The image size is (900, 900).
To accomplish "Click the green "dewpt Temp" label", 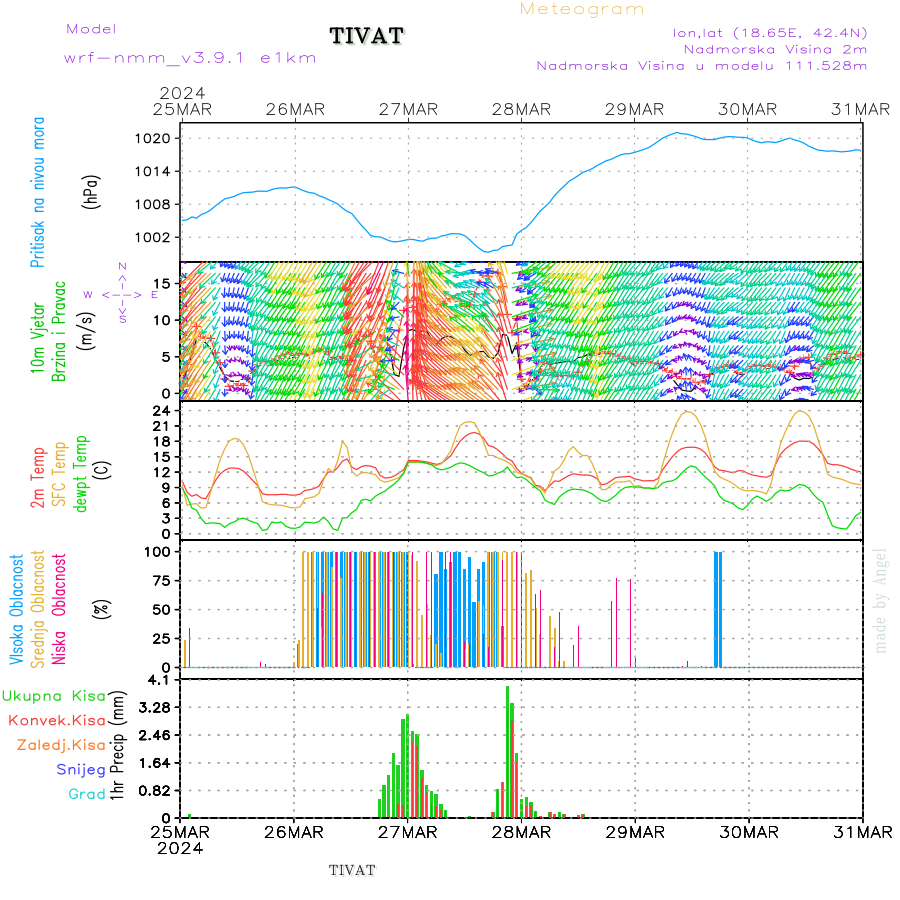I will (x=81, y=474).
